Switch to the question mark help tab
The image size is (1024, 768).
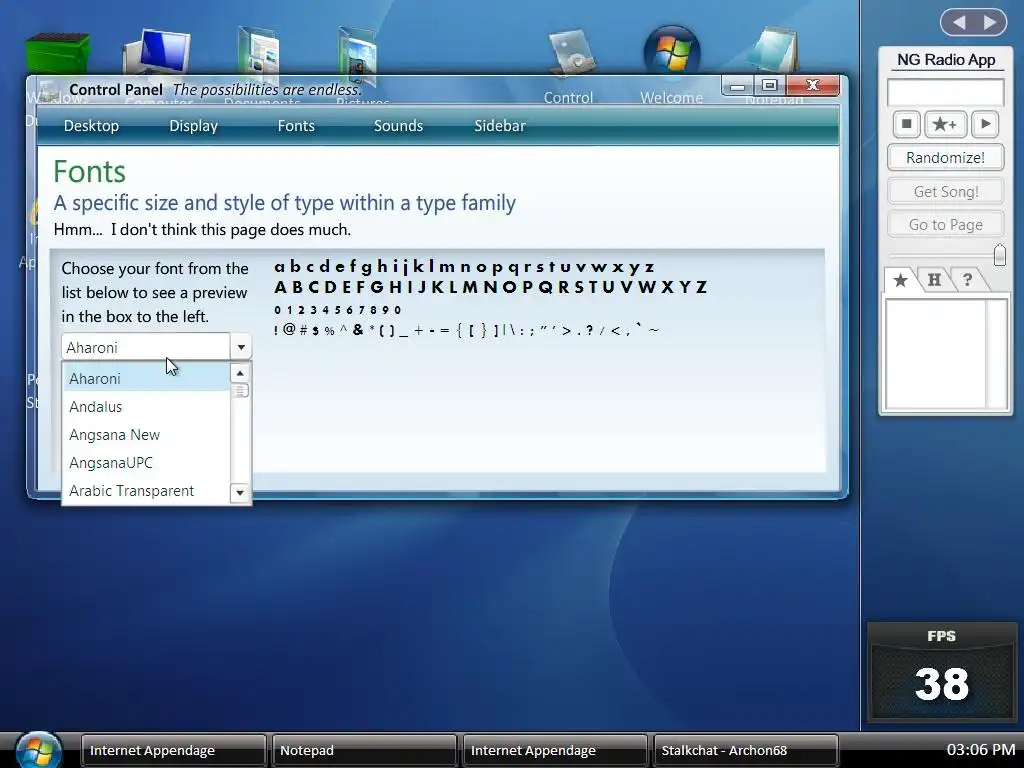[x=967, y=280]
